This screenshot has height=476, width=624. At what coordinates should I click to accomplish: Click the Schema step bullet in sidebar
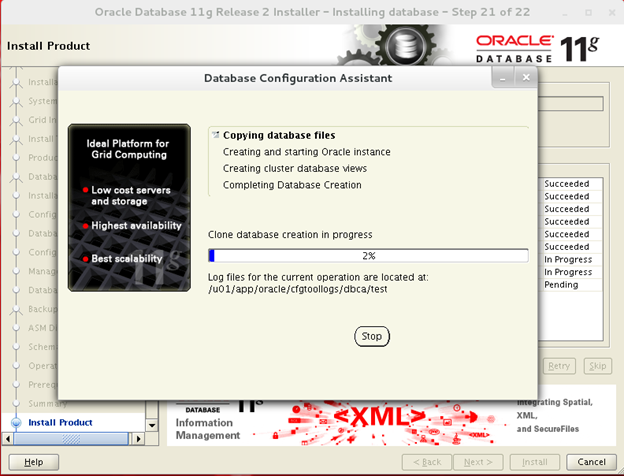coord(16,347)
